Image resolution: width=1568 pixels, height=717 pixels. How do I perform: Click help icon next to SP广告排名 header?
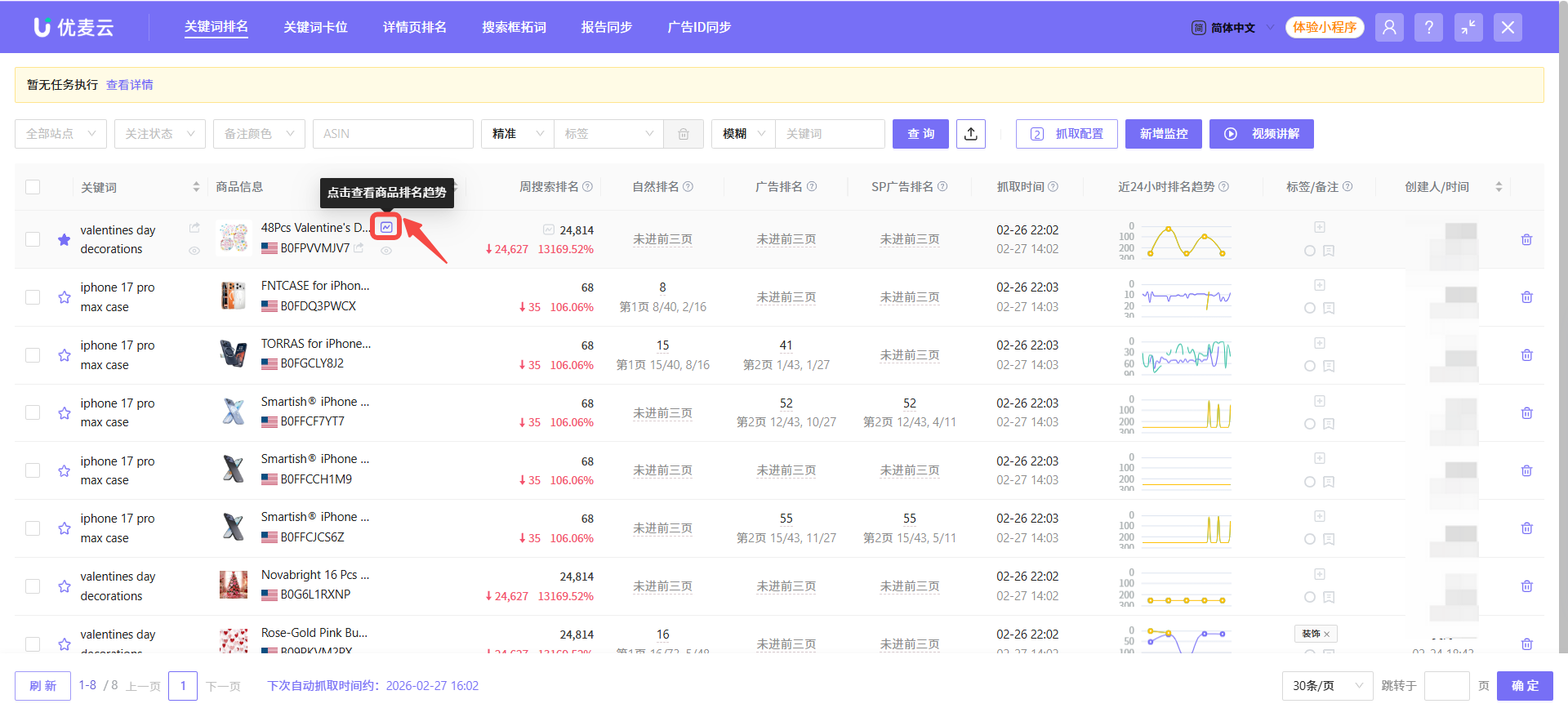[942, 187]
